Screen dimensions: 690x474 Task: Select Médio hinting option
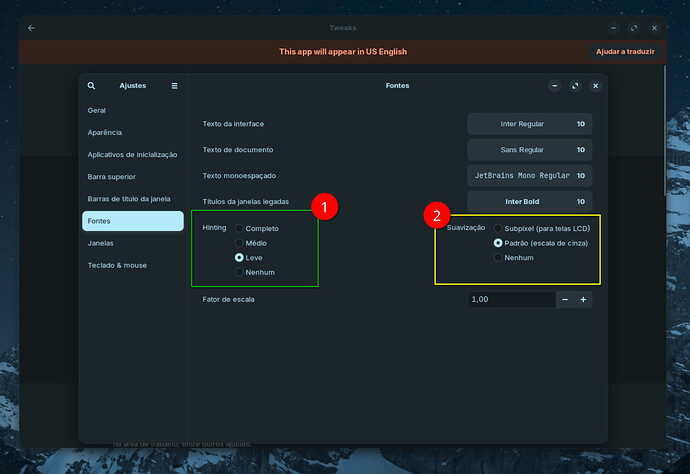pos(239,243)
